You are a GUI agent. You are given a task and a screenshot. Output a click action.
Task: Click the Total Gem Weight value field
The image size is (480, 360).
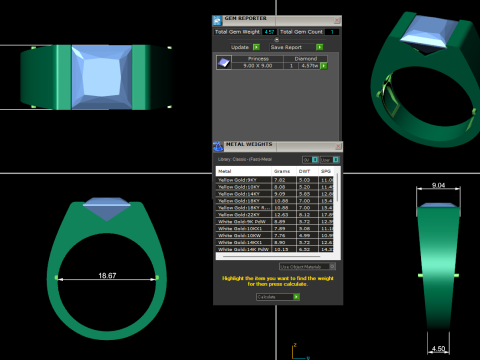pyautogui.click(x=269, y=32)
